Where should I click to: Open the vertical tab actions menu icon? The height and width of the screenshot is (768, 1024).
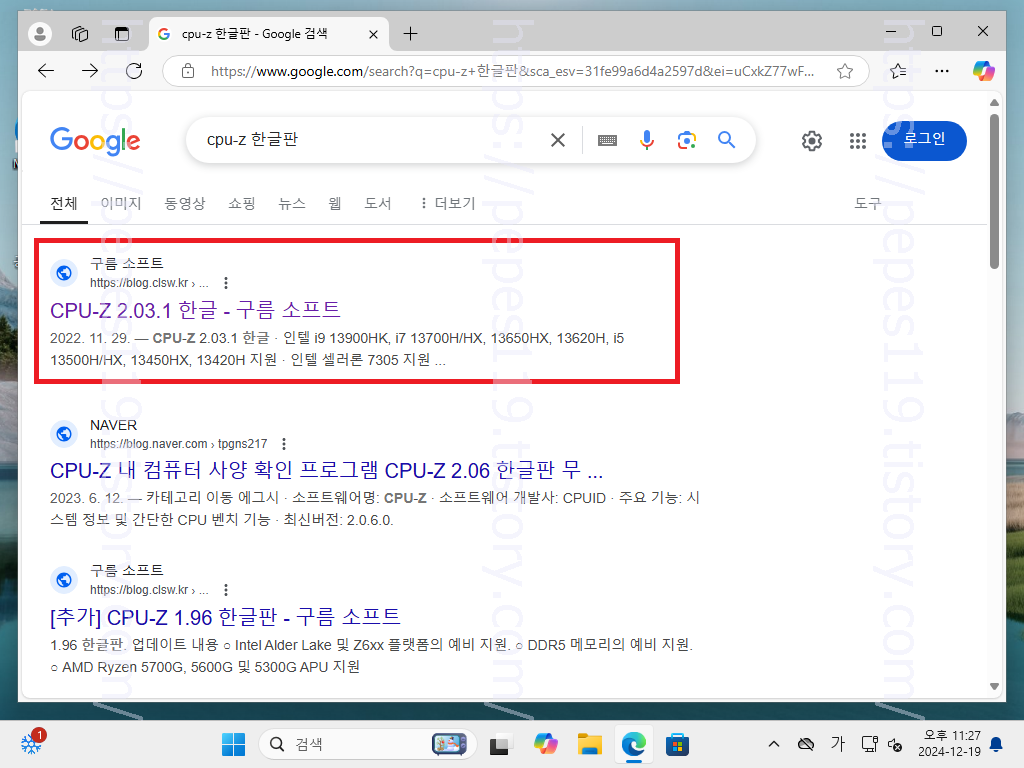[x=121, y=33]
